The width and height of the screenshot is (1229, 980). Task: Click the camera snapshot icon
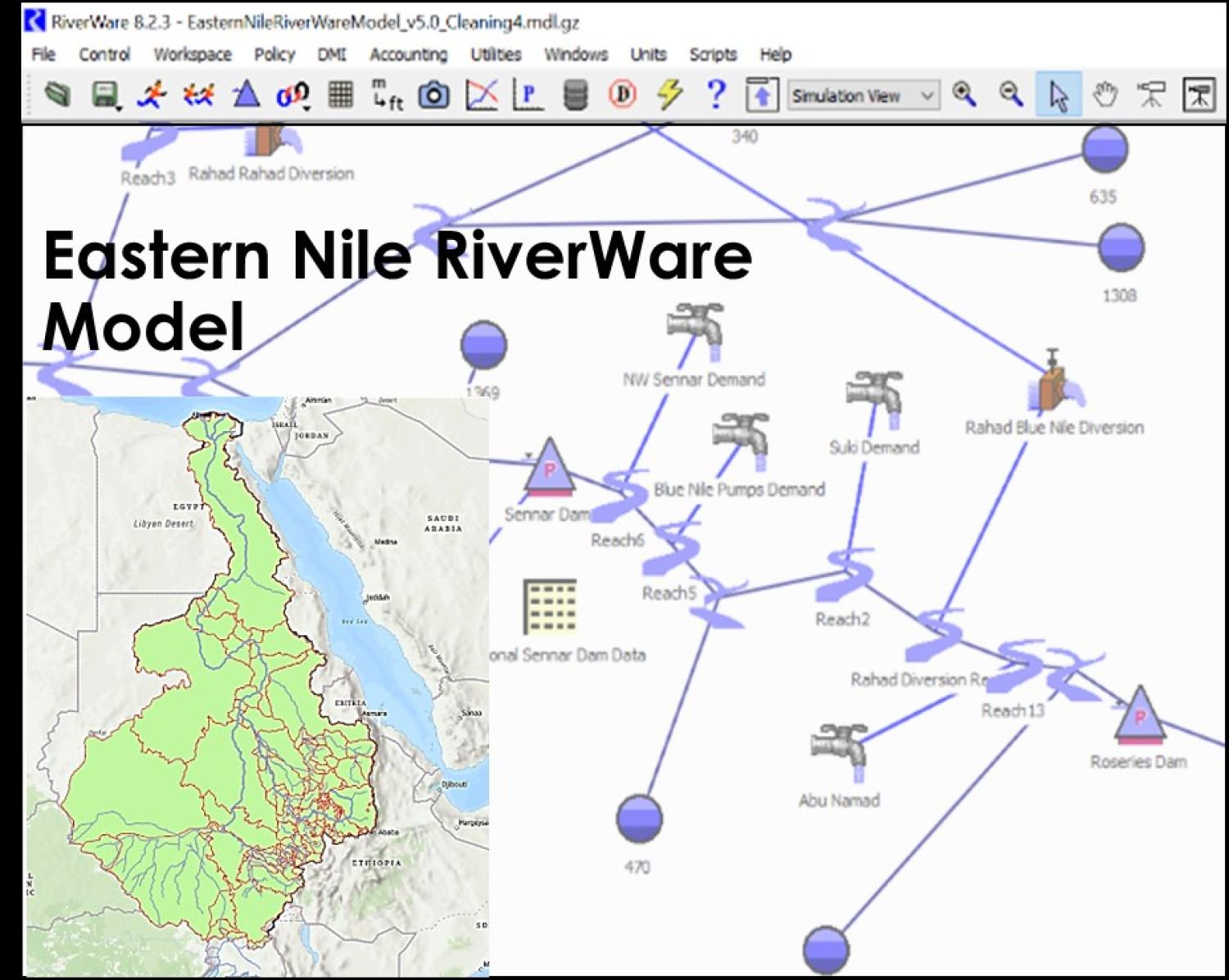(433, 95)
